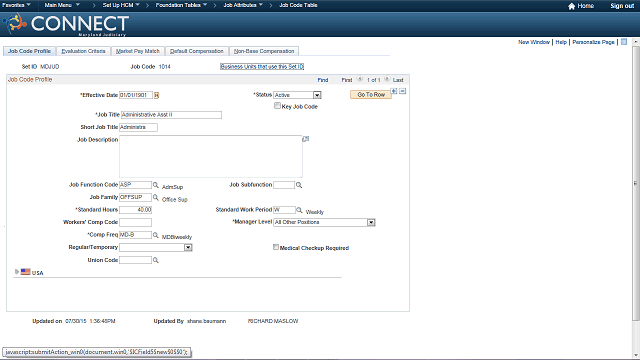Expand the USA section
640x360 pixels.
point(17,271)
